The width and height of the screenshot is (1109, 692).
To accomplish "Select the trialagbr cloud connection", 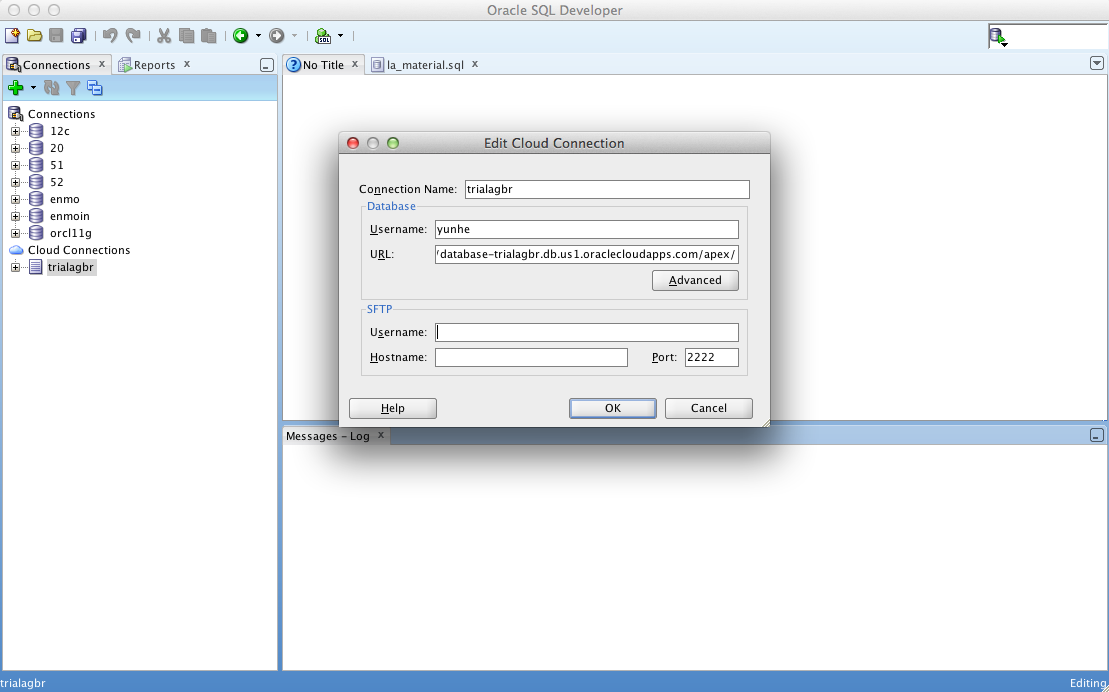I will click(x=71, y=267).
